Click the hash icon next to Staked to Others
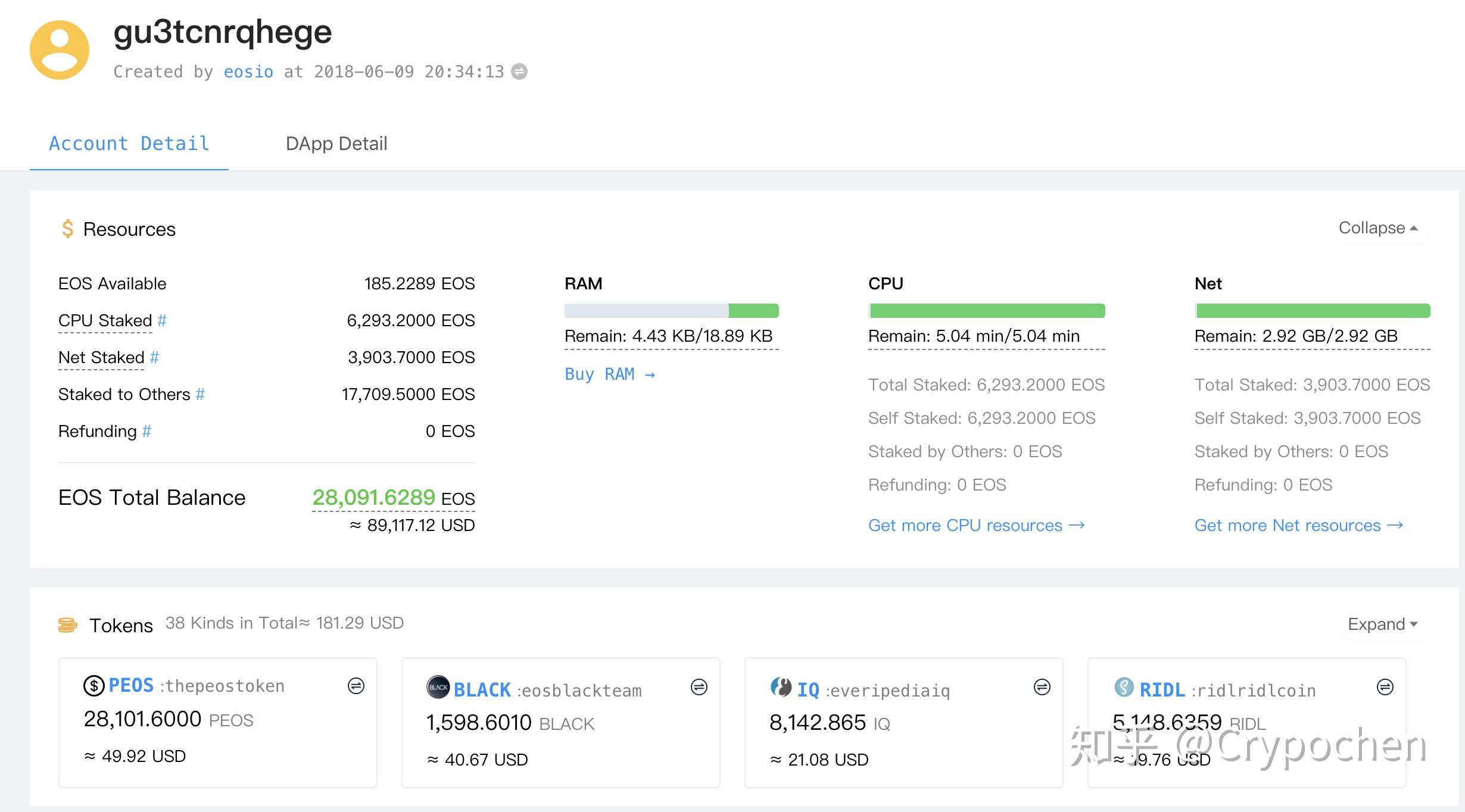The image size is (1465, 812). tap(200, 394)
